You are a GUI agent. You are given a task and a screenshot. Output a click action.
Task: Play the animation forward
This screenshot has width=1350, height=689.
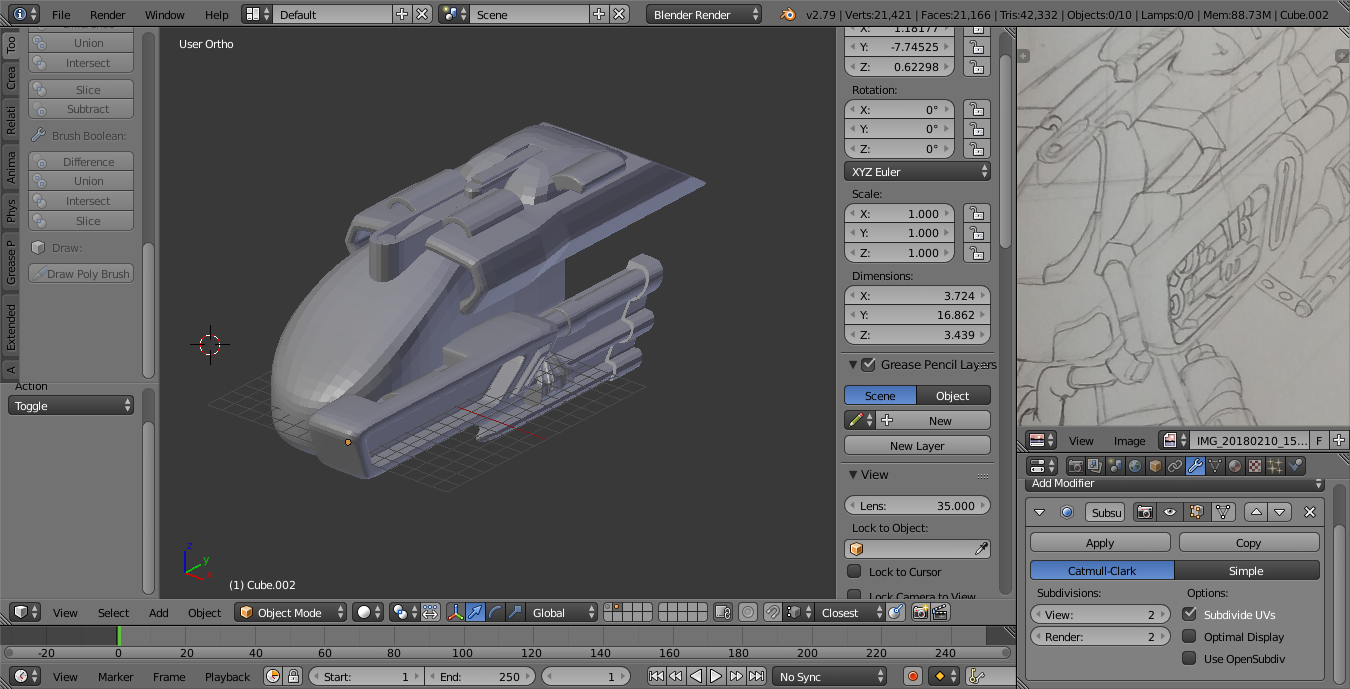pos(716,676)
